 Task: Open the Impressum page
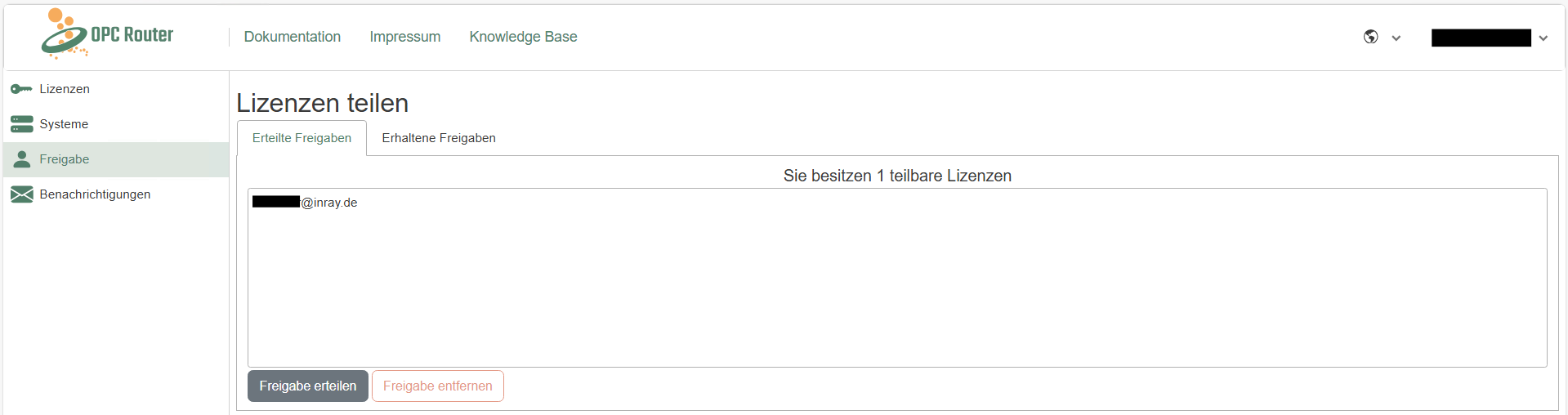404,37
